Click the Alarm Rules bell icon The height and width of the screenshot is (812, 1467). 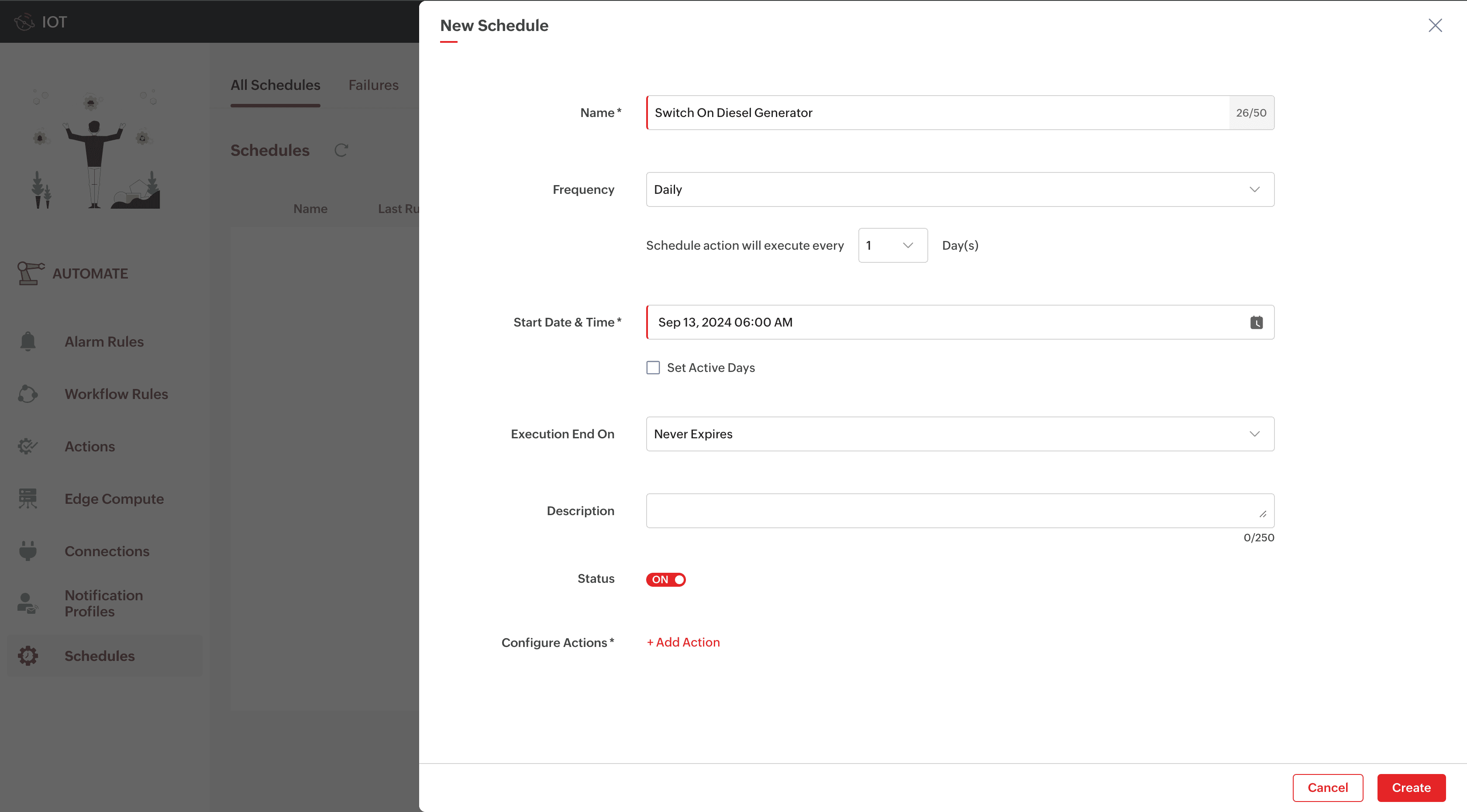[x=28, y=341]
